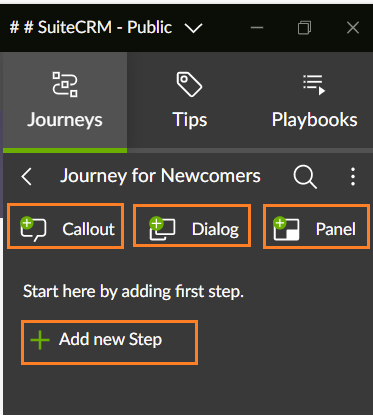Switch to the Playbooks tab

[x=314, y=100]
